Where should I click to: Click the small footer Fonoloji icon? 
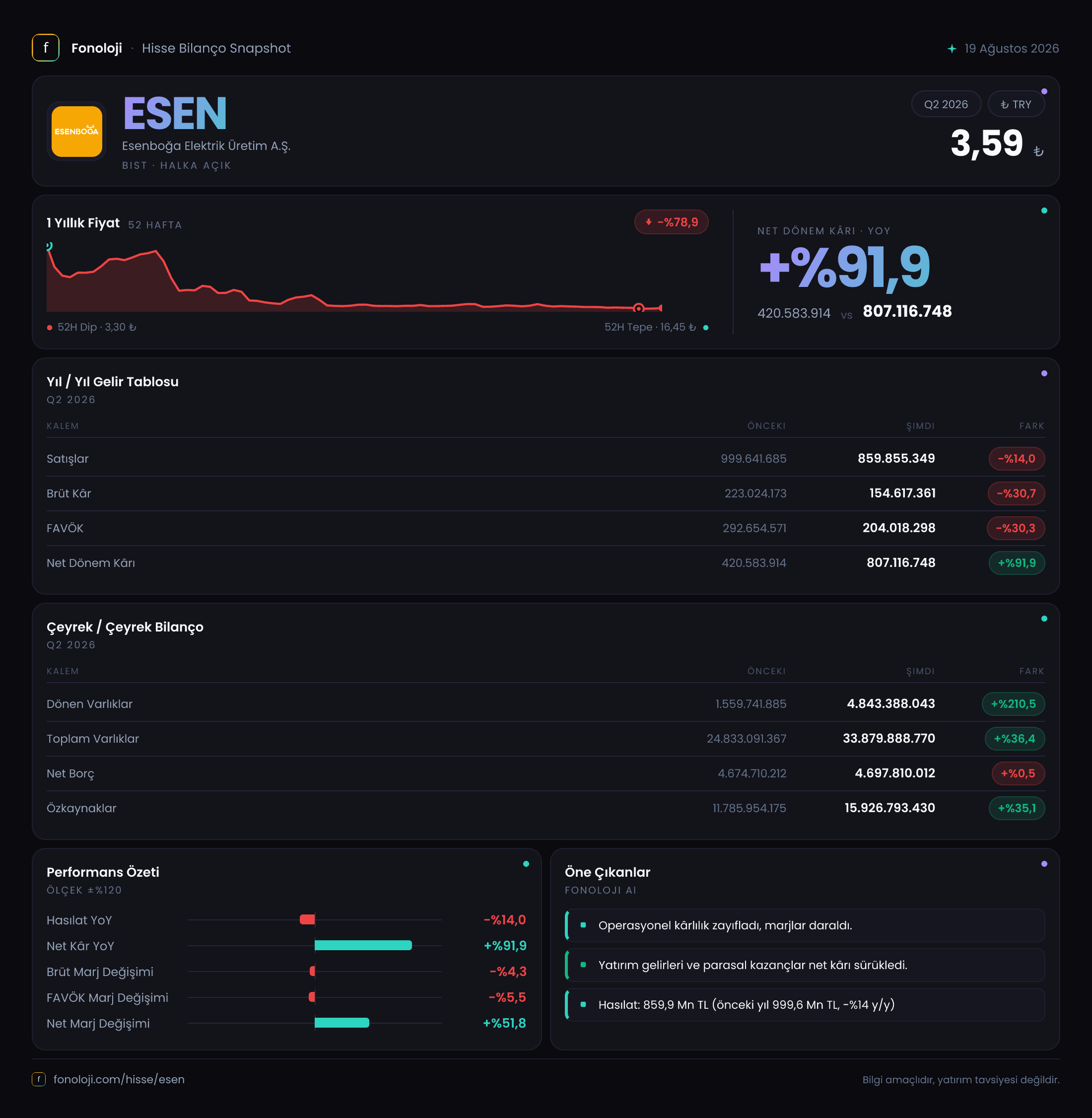38,1079
